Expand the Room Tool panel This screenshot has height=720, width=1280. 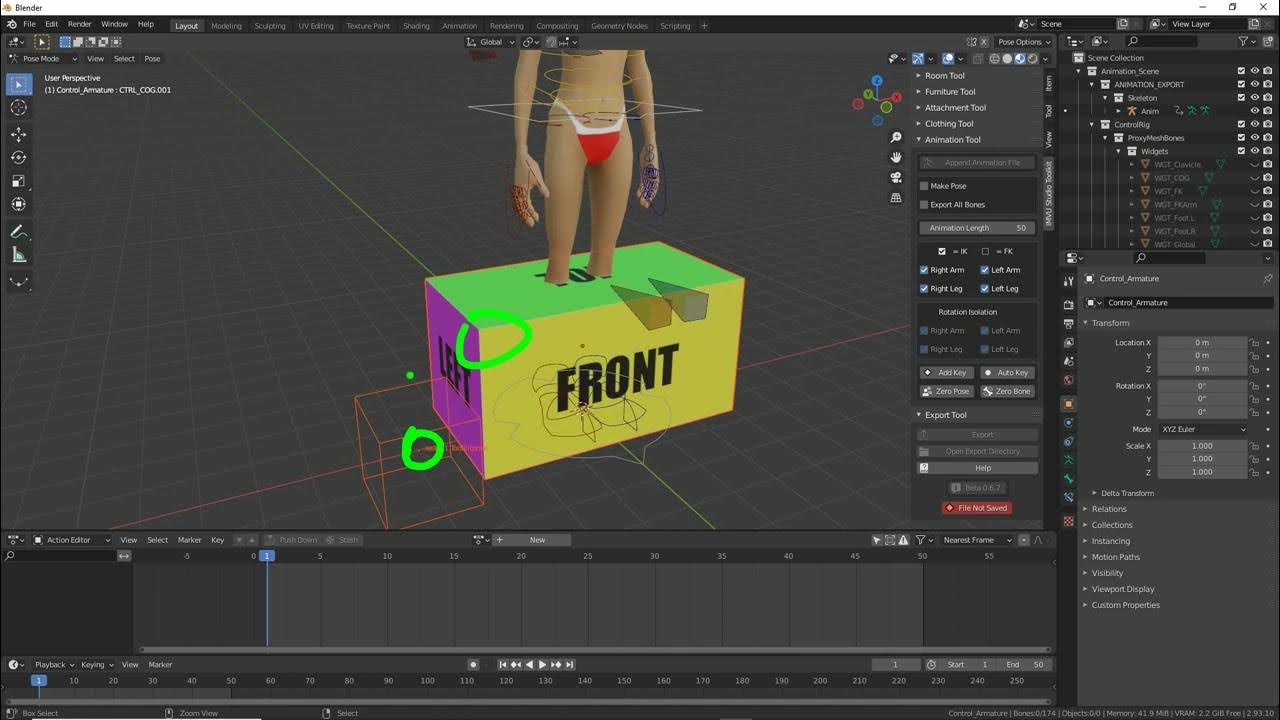click(x=944, y=76)
